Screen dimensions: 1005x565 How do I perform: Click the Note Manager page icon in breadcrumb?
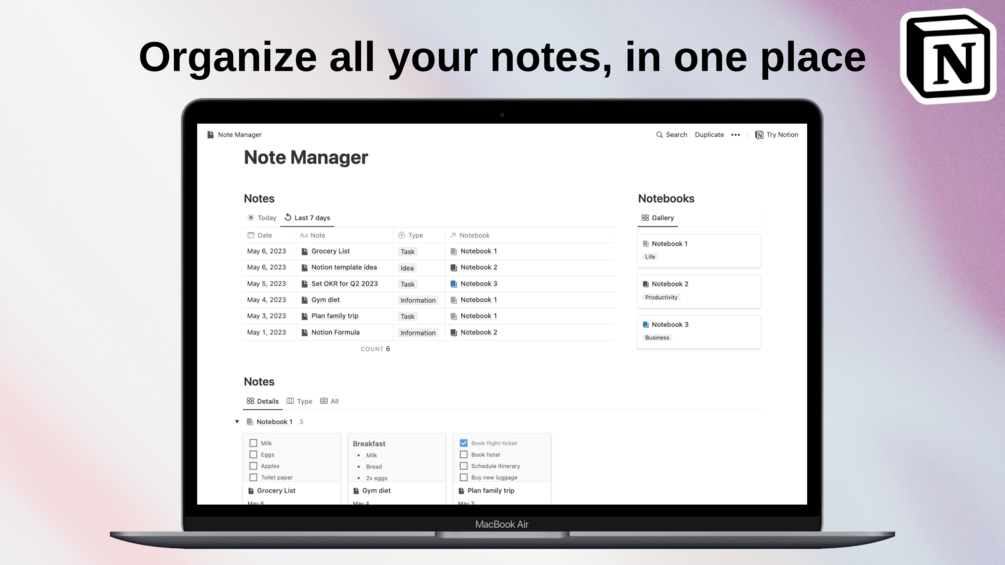[x=210, y=135]
